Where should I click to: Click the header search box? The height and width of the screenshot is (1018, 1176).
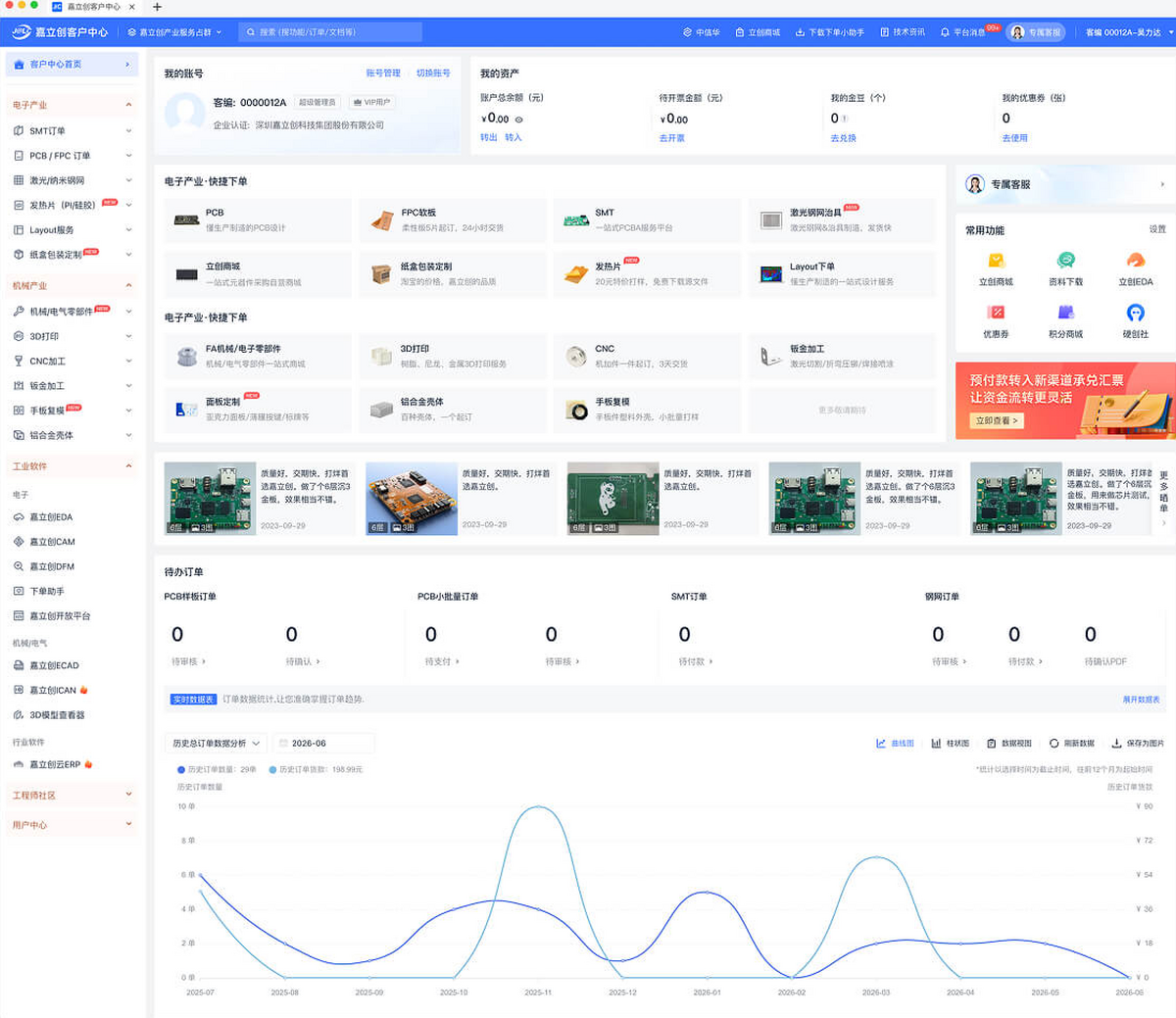pyautogui.click(x=330, y=32)
